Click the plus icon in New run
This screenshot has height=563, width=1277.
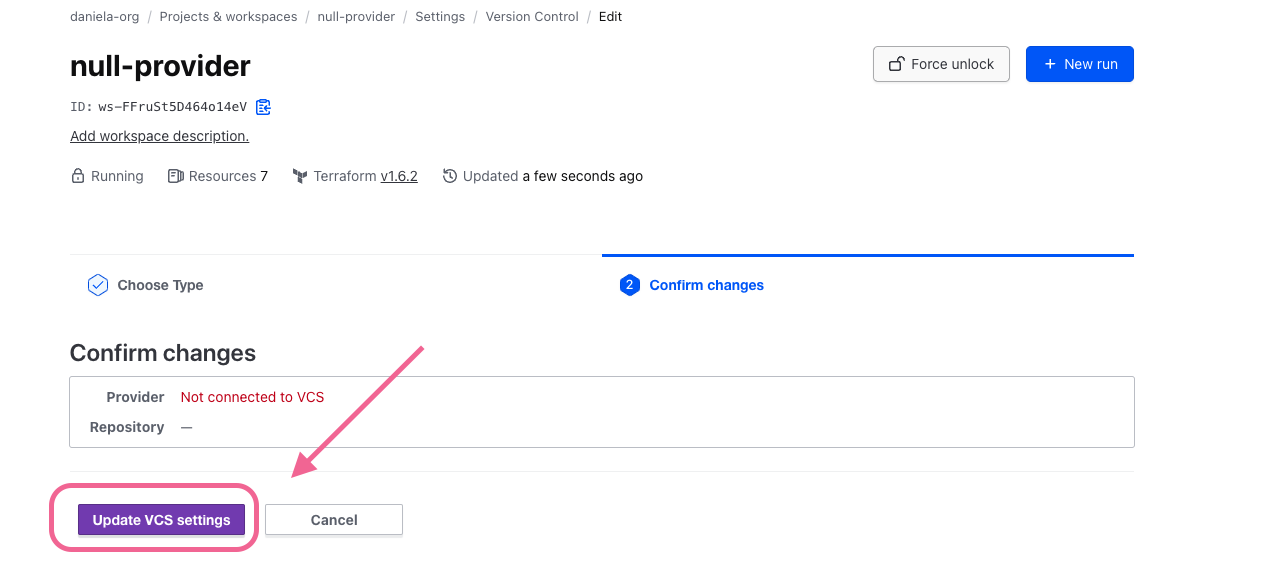(x=1050, y=64)
